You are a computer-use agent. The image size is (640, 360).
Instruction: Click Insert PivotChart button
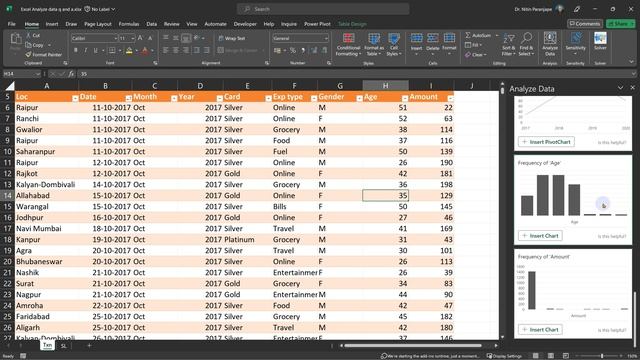coord(547,142)
